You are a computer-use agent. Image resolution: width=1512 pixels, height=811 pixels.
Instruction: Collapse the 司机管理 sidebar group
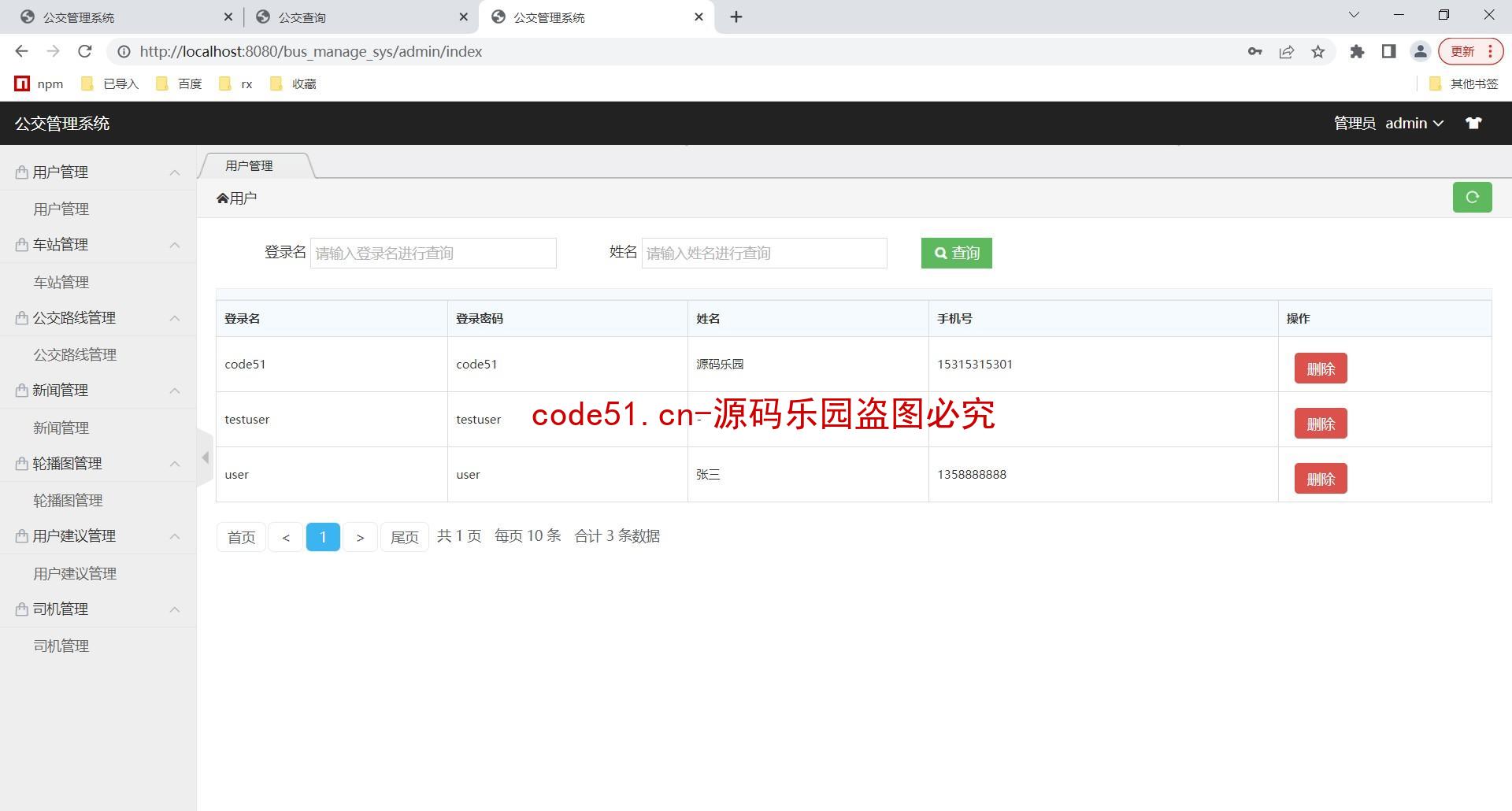pyautogui.click(x=98, y=609)
